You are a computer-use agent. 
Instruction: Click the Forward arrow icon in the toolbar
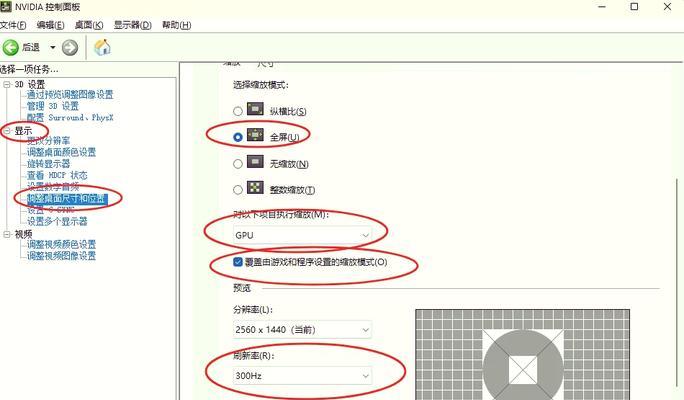pos(70,47)
